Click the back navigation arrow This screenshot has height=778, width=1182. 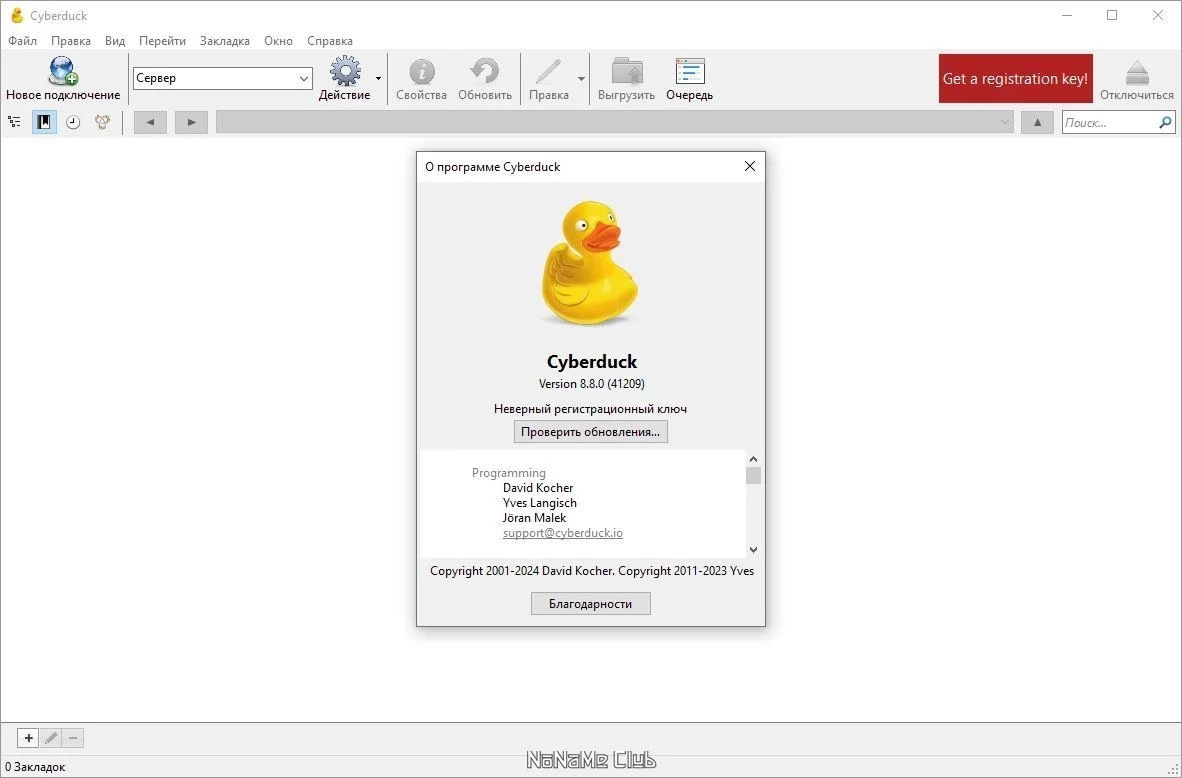(x=151, y=122)
